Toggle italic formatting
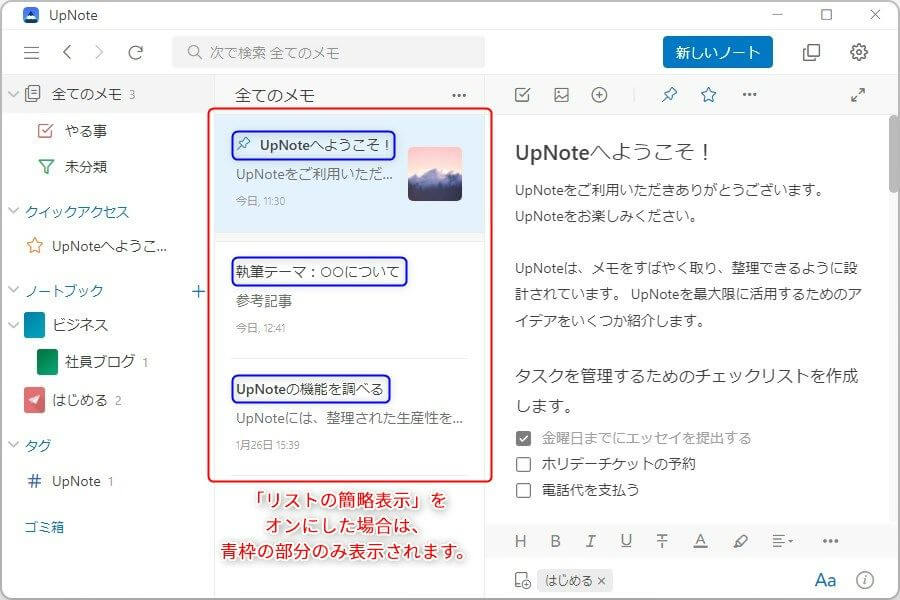The height and width of the screenshot is (600, 900). click(x=590, y=541)
